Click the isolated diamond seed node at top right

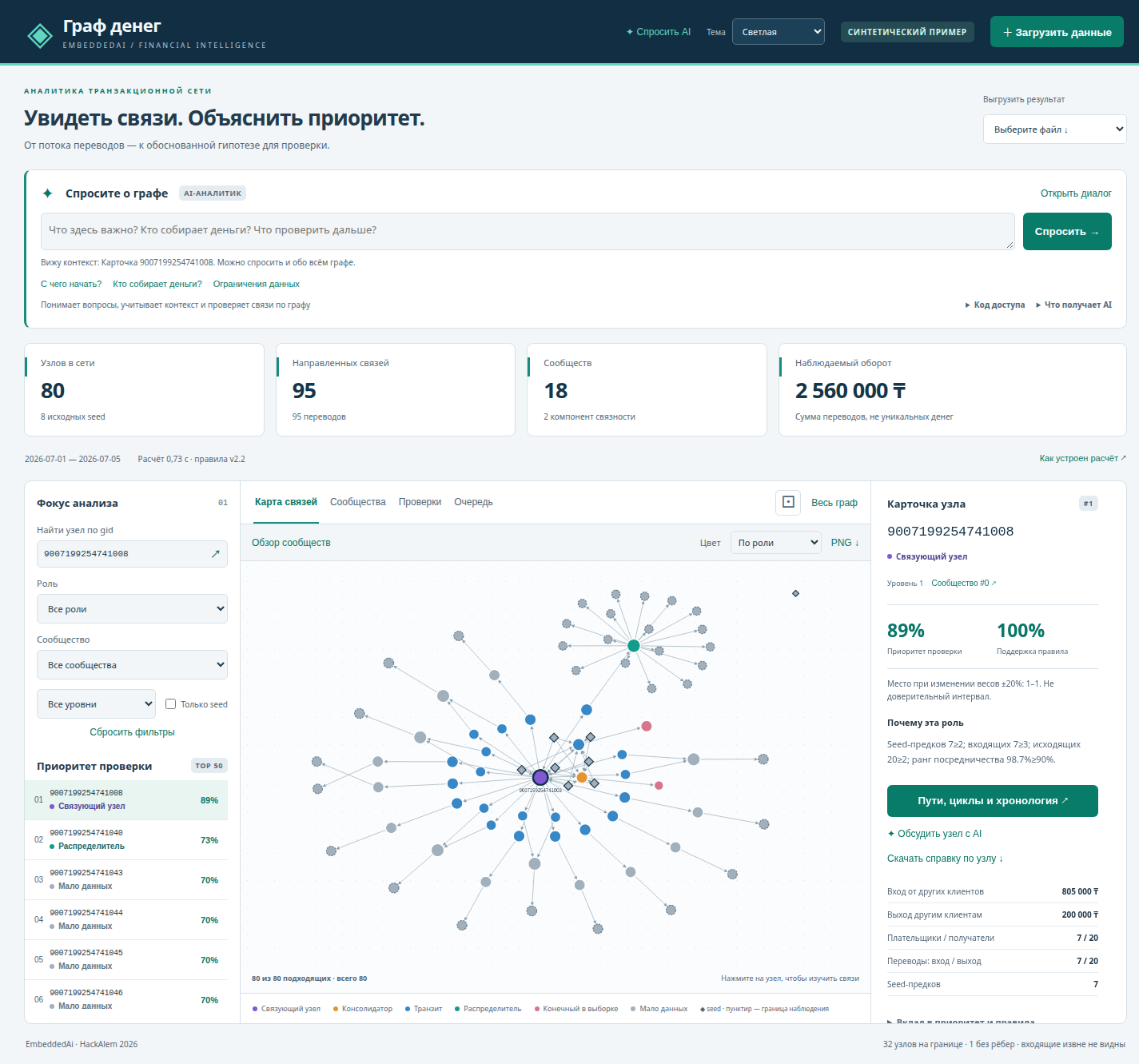pos(795,593)
